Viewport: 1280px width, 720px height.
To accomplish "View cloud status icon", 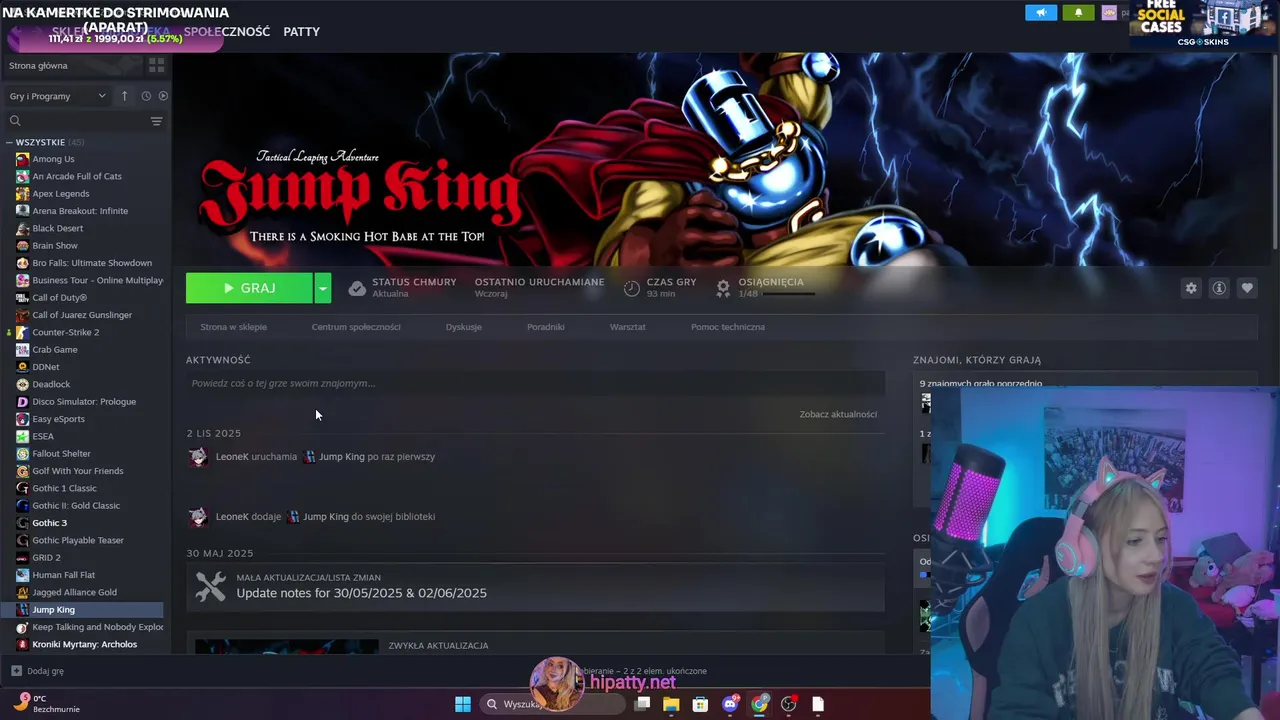I will click(357, 288).
